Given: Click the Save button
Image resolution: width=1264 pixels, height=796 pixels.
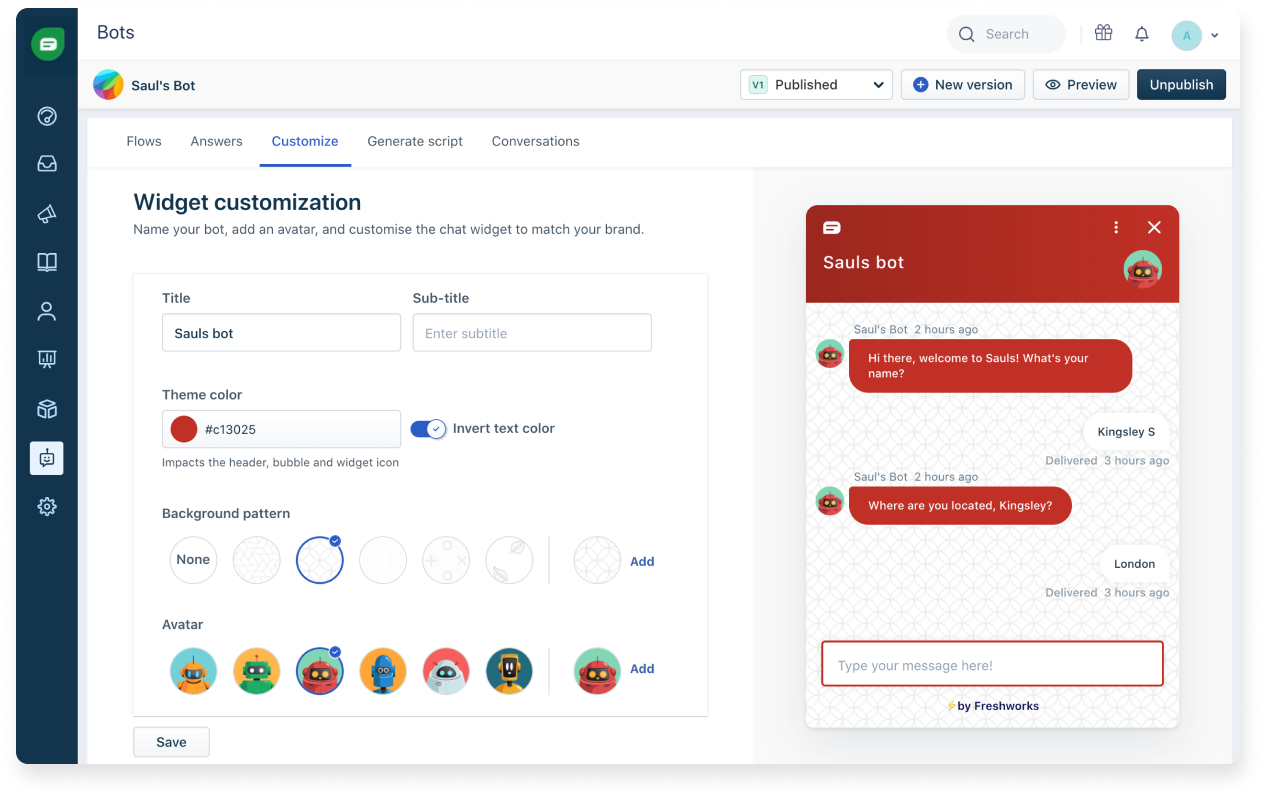Looking at the screenshot, I should (171, 742).
